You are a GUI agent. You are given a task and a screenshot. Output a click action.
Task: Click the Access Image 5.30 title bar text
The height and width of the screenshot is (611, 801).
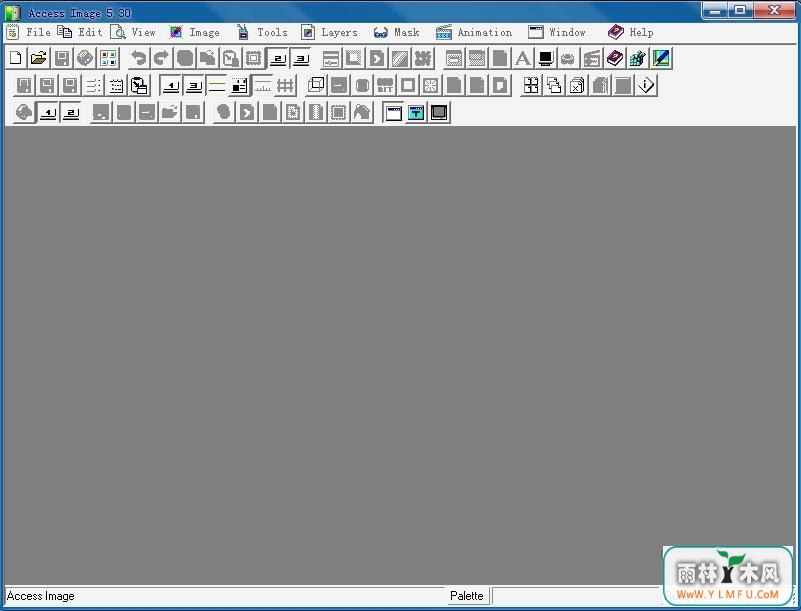point(80,13)
